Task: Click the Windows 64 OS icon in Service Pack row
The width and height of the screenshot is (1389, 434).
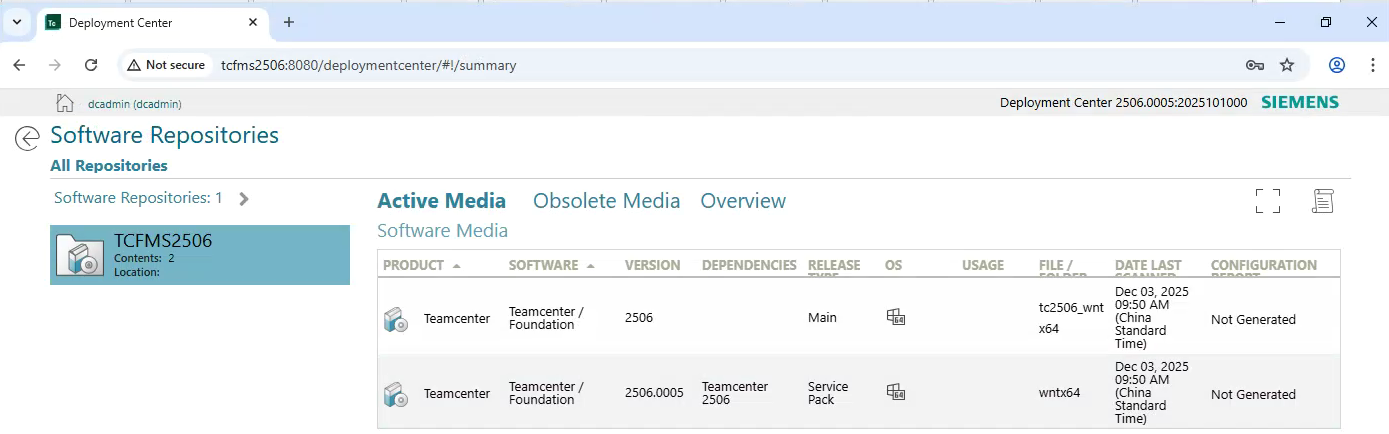Action: (x=895, y=392)
